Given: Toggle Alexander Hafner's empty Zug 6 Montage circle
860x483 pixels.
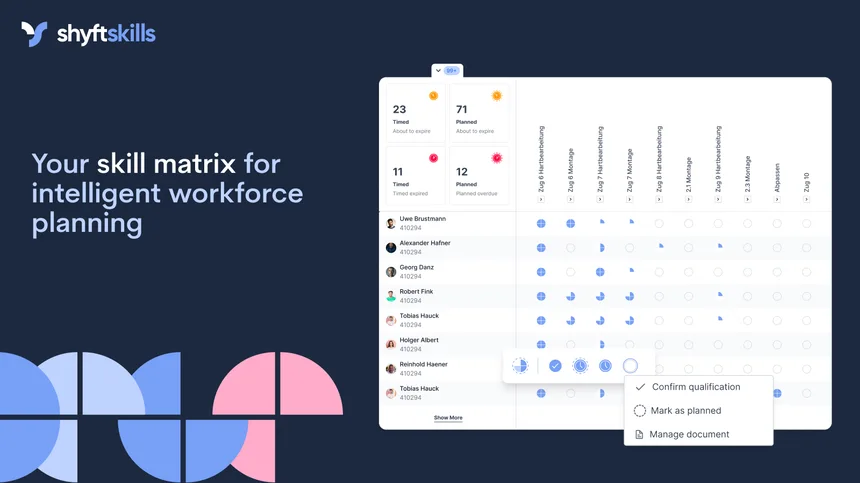Looking at the screenshot, I should click(571, 247).
